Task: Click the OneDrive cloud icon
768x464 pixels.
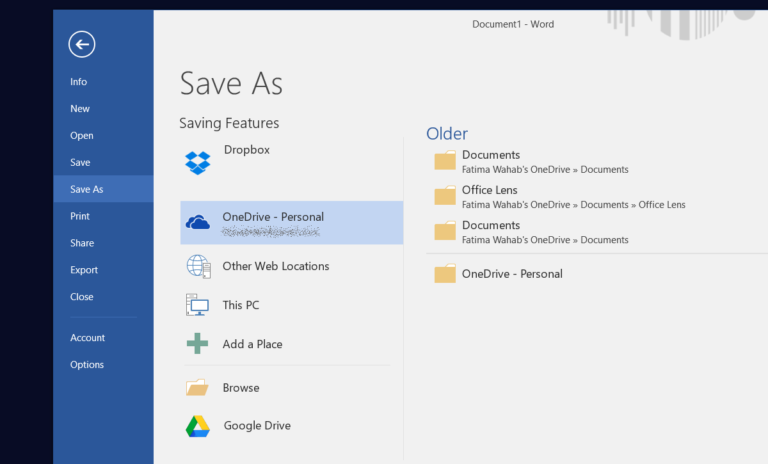Action: [x=198, y=222]
